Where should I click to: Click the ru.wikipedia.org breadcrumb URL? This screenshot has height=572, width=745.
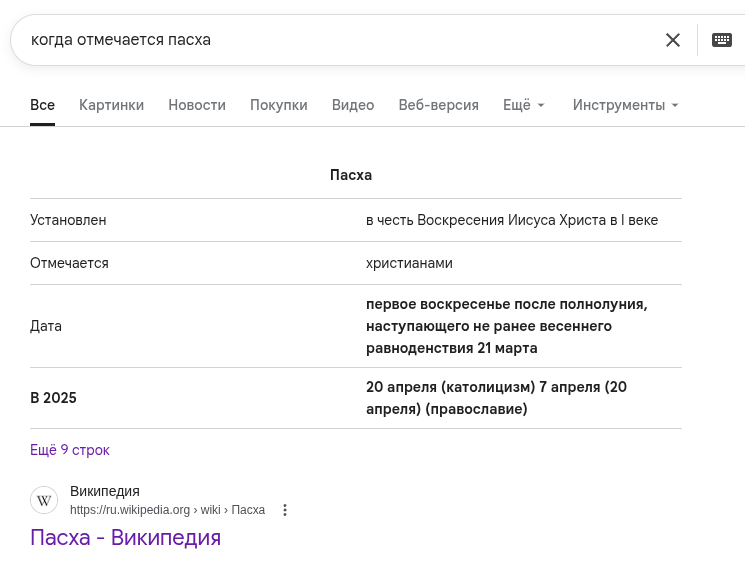point(167,510)
